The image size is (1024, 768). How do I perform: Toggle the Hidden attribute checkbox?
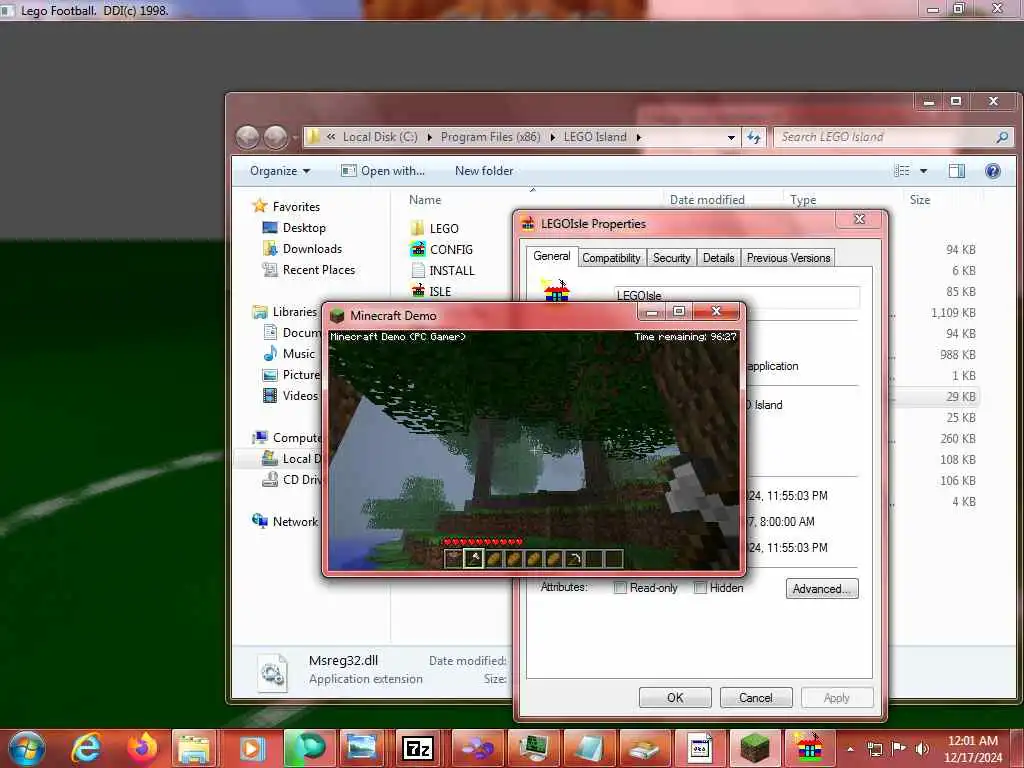coord(700,588)
